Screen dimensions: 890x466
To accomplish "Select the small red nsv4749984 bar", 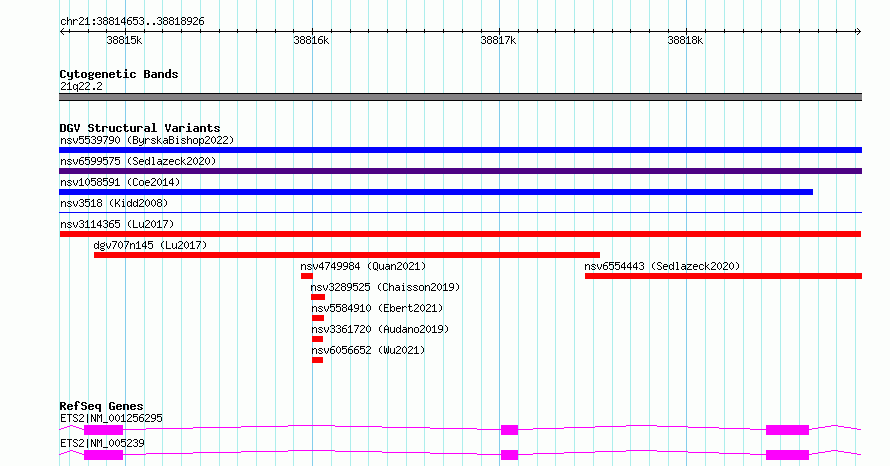I will 307,276.
